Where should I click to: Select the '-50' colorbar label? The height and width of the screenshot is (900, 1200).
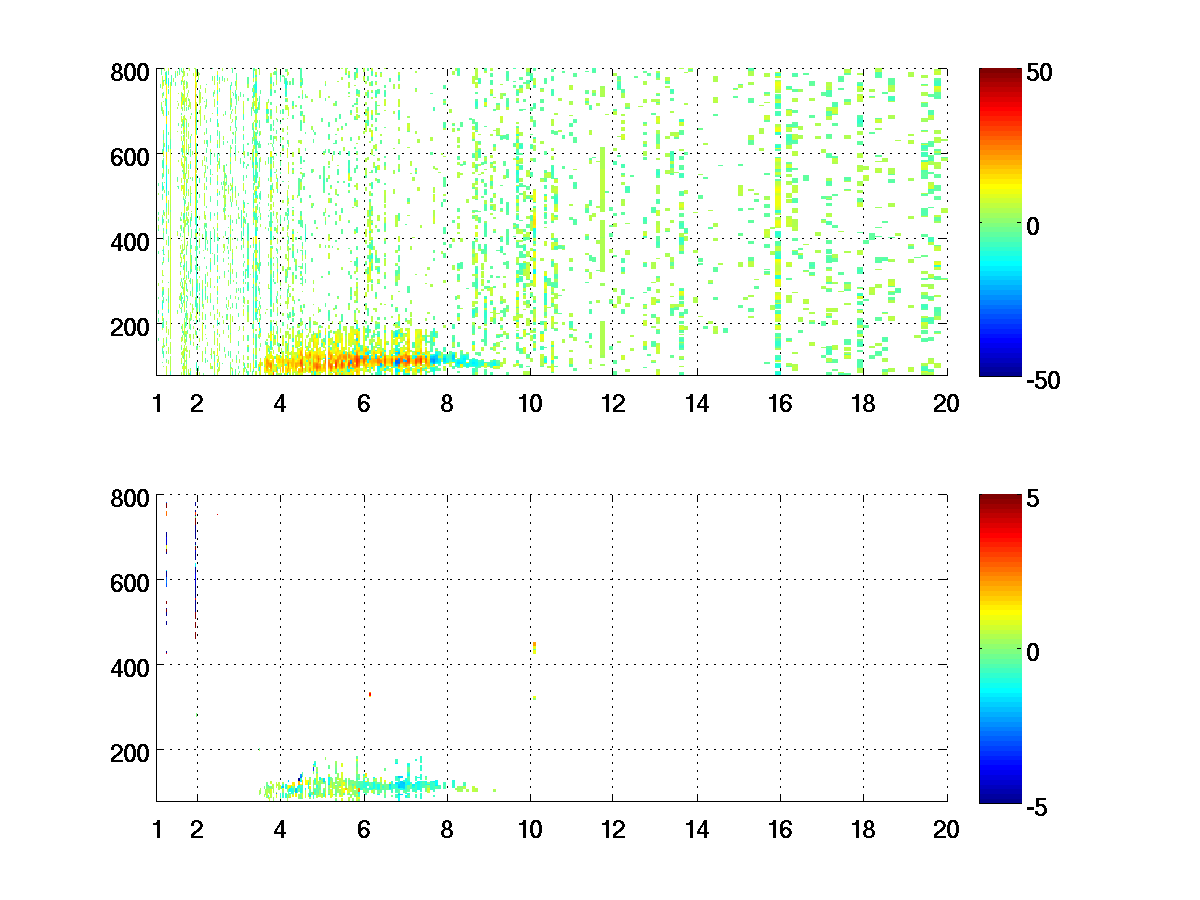click(1043, 380)
